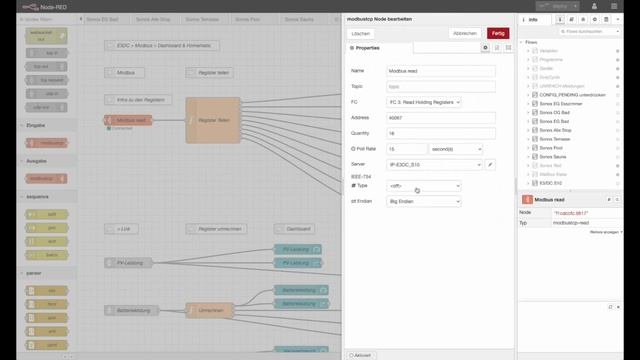Select the Umrechnen function node

[x=210, y=310]
